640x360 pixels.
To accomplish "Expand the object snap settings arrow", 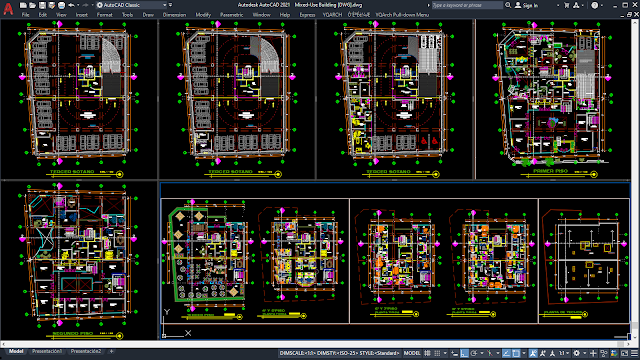I will (x=524, y=353).
